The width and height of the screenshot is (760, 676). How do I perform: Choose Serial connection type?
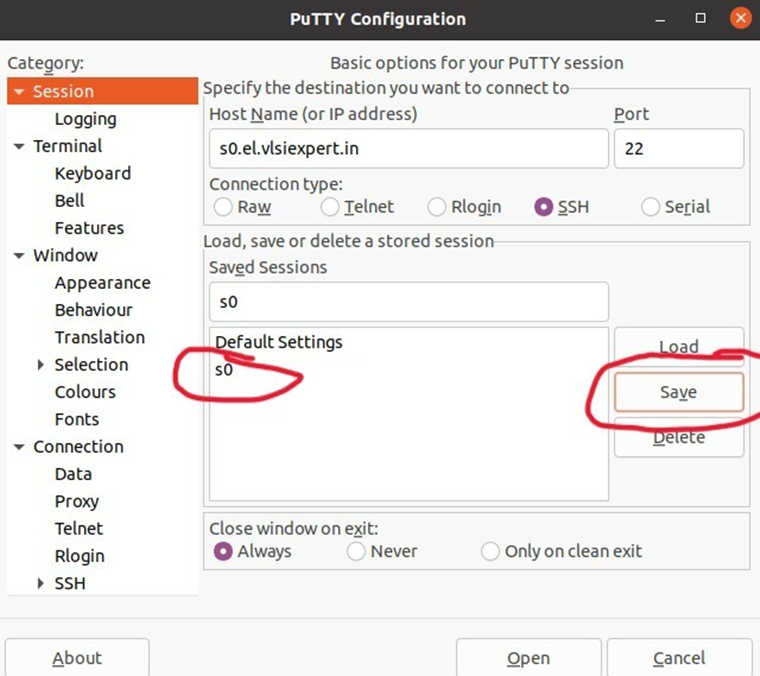point(650,207)
